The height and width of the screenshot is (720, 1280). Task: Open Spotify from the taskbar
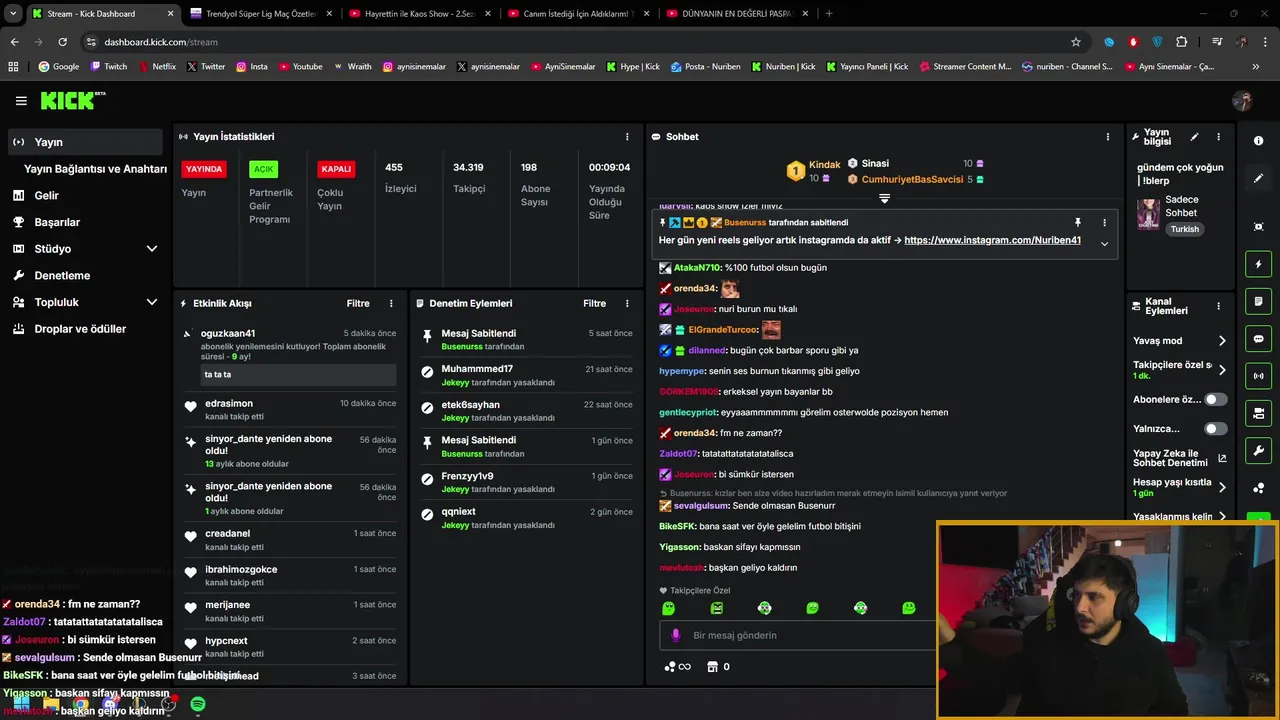(x=198, y=704)
